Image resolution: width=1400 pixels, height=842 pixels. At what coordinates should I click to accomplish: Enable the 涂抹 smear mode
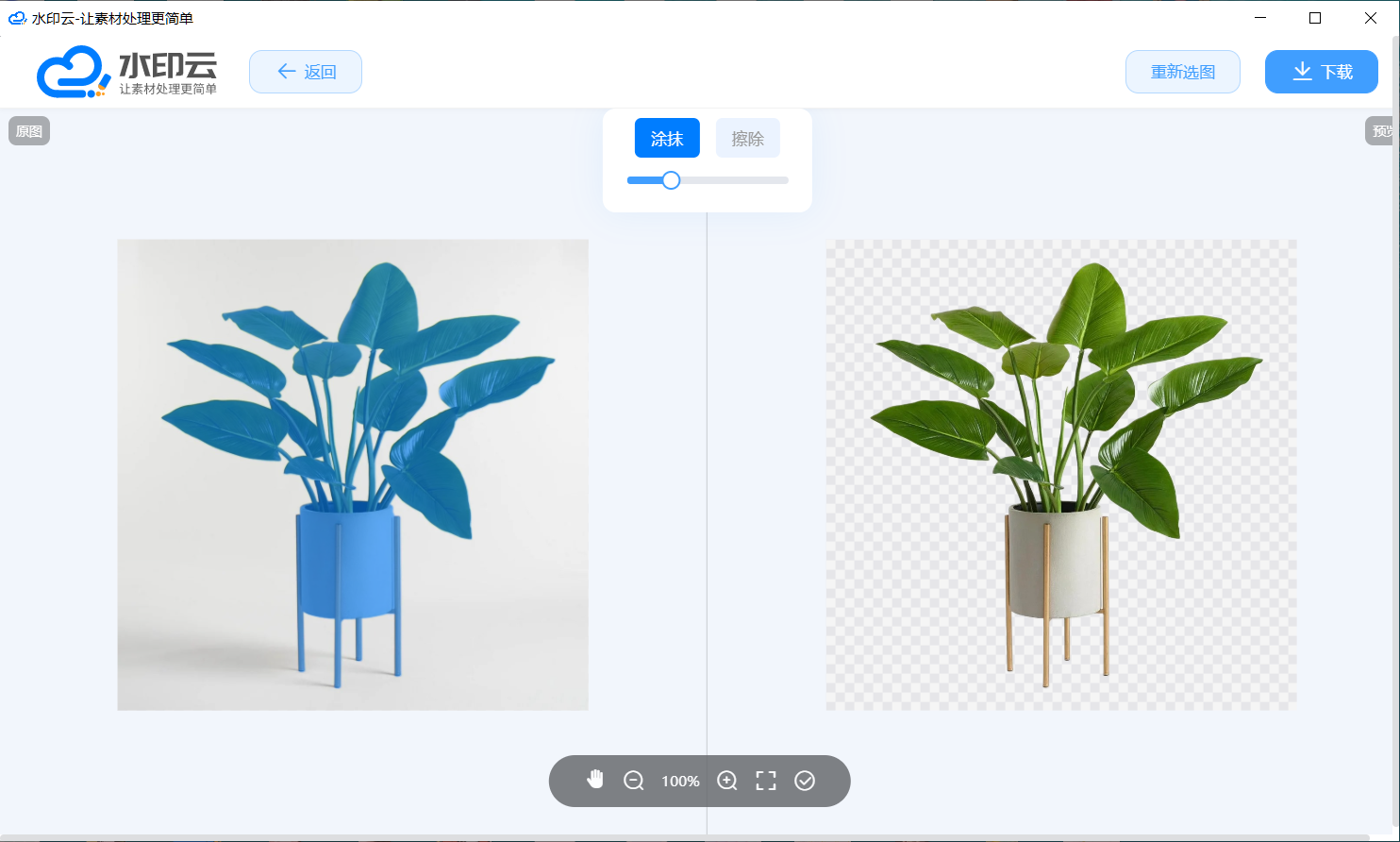click(667, 139)
